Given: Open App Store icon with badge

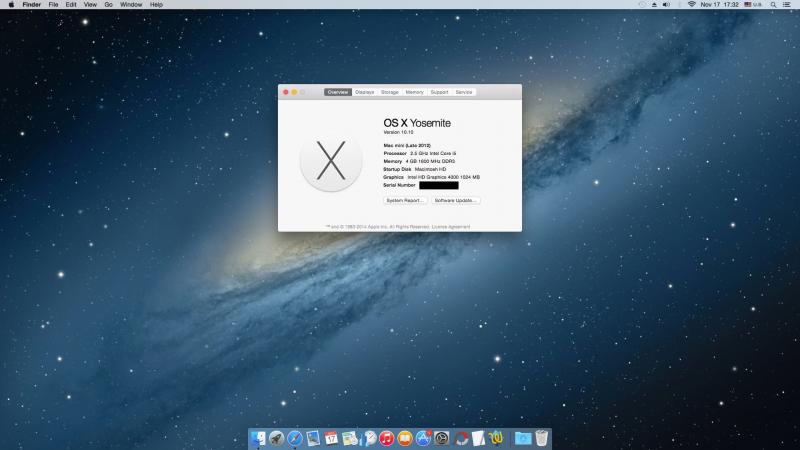Looking at the screenshot, I should point(423,438).
